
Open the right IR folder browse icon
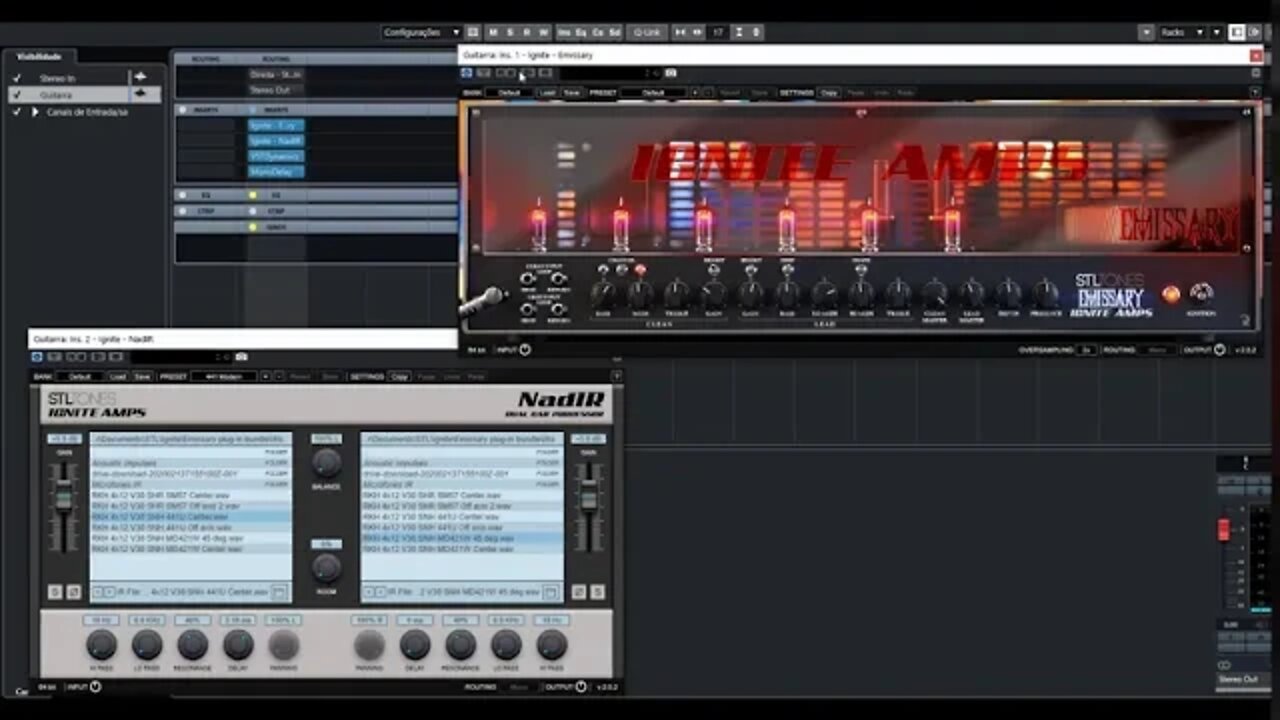click(x=549, y=592)
